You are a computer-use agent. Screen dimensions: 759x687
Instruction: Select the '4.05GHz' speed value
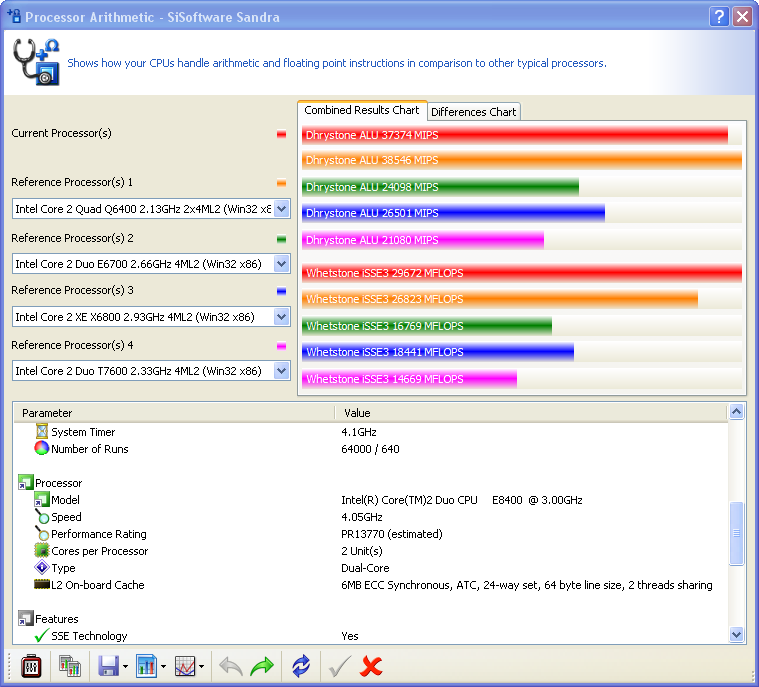click(x=362, y=517)
